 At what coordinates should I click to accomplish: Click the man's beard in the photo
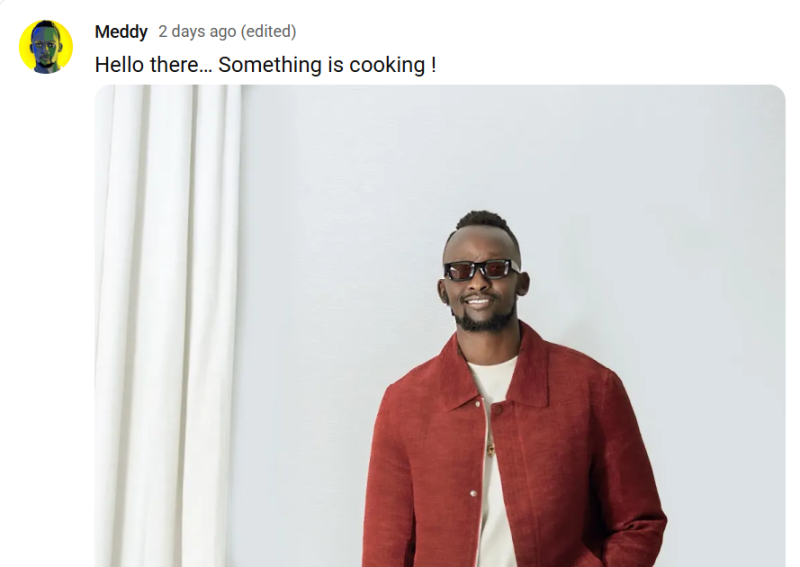point(485,319)
